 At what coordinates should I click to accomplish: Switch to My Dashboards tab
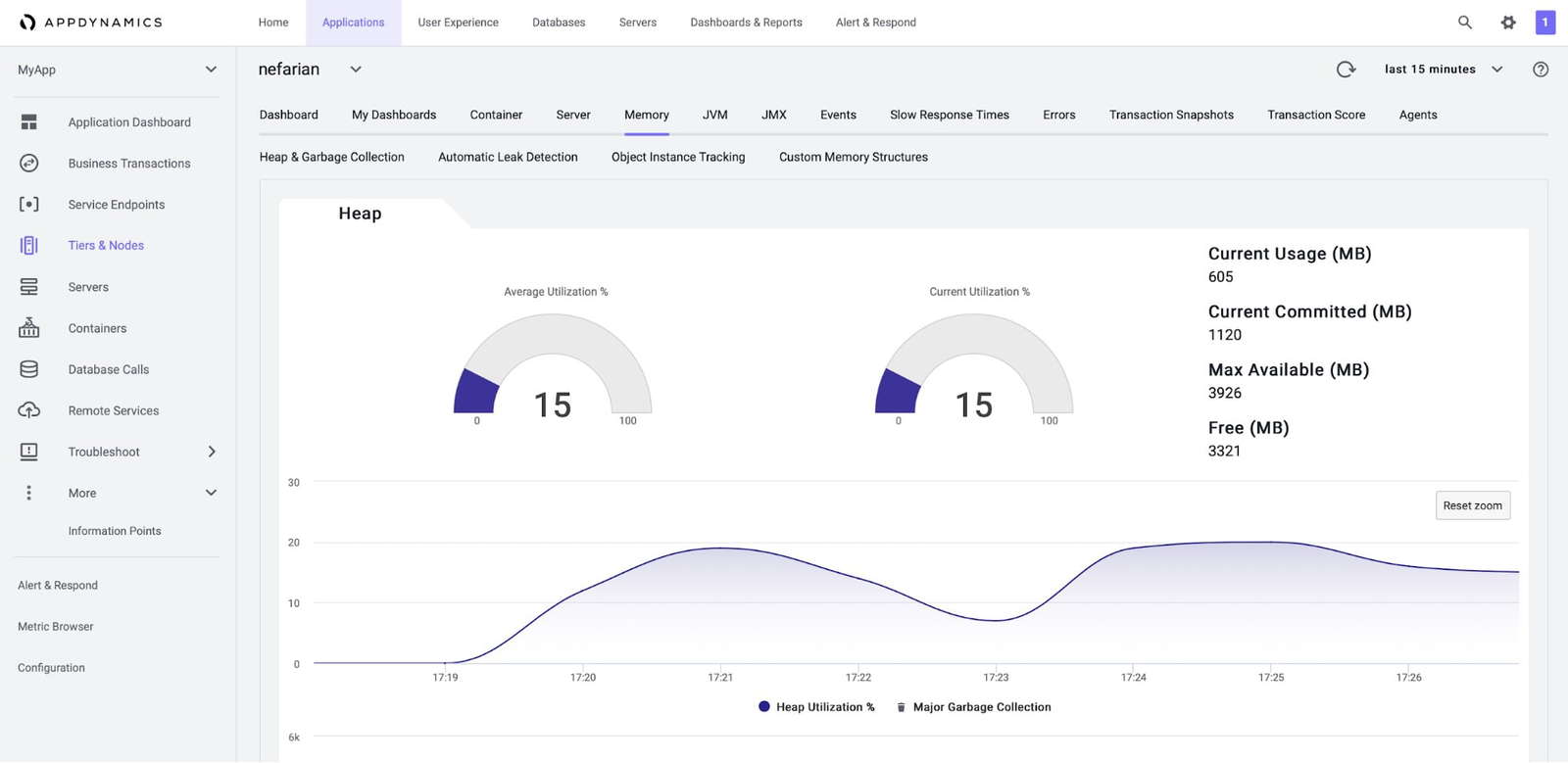click(394, 115)
